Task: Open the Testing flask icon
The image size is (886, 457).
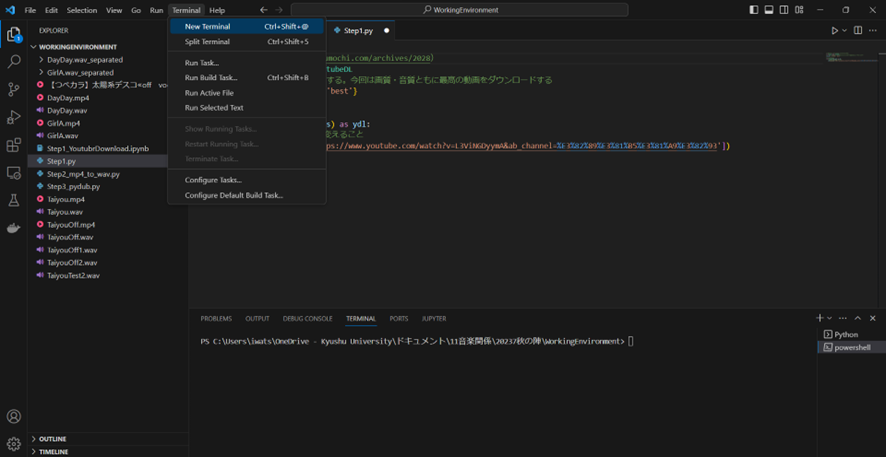Action: [14, 200]
